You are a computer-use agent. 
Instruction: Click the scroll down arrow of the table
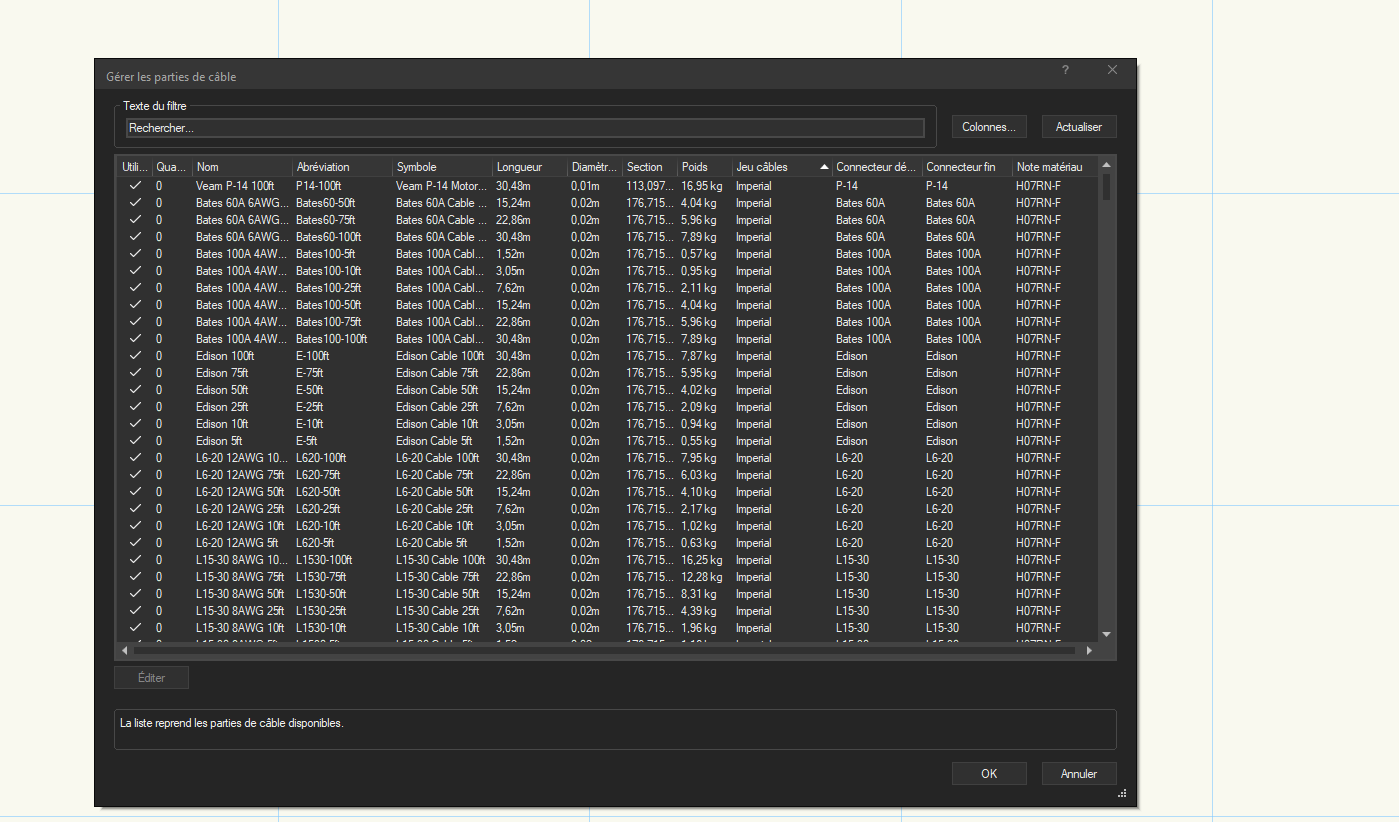[x=1106, y=634]
